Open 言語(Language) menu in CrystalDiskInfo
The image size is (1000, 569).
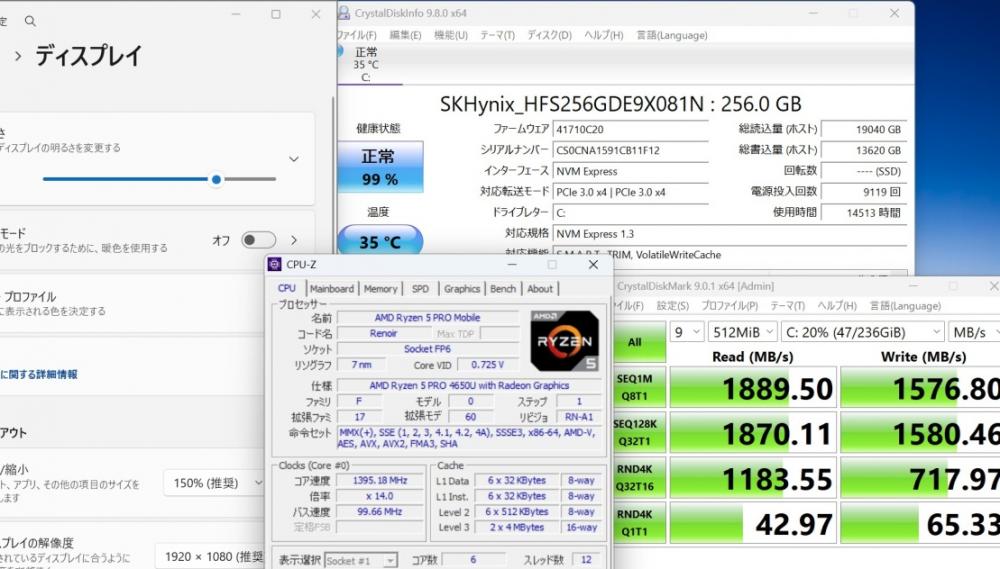click(x=672, y=35)
